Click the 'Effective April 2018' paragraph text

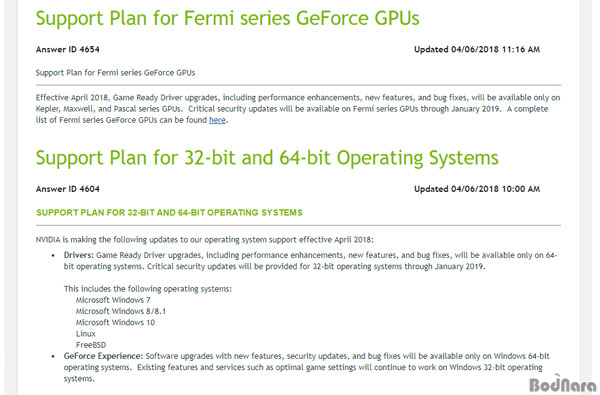click(298, 109)
